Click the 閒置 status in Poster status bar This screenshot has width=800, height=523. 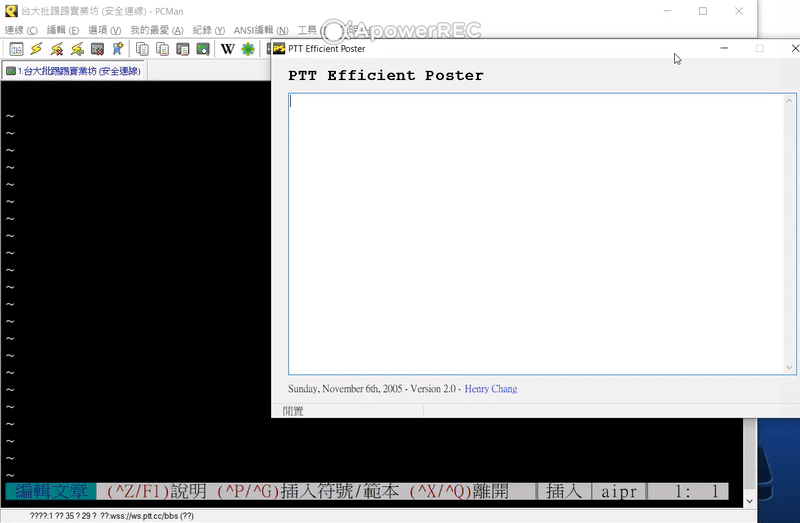(293, 411)
